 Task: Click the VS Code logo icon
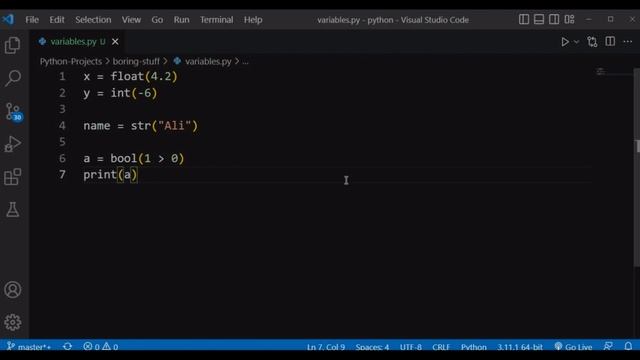[x=8, y=19]
